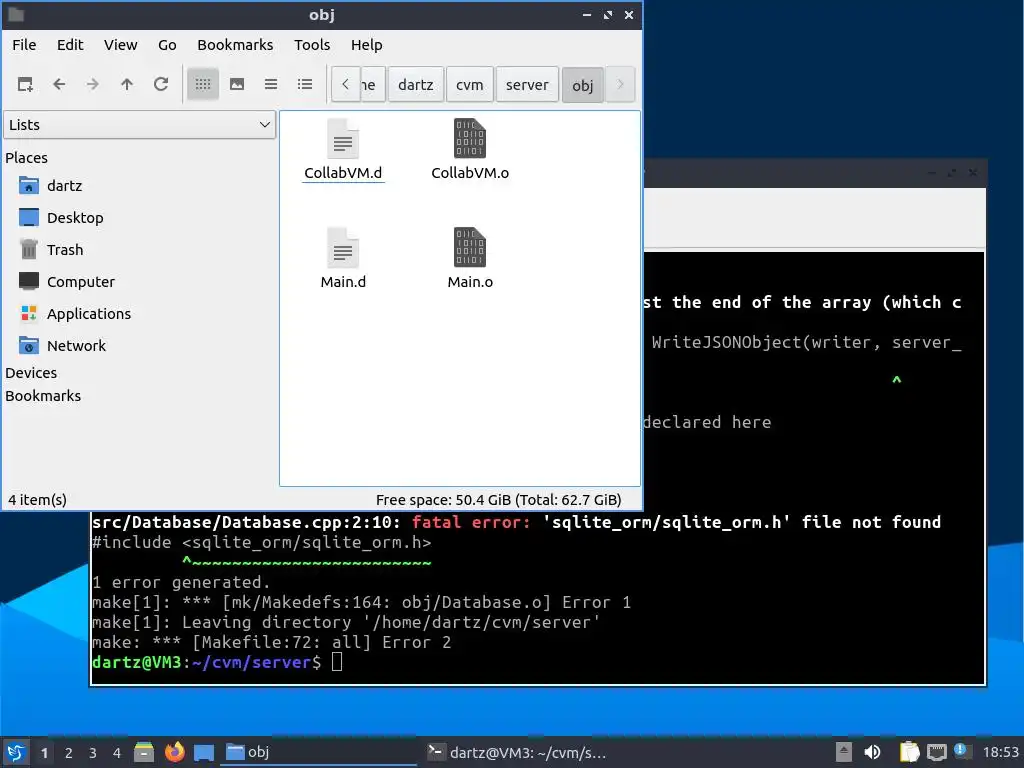The height and width of the screenshot is (768, 1024).
Task: Open dartz home in Places
Action: coord(64,186)
